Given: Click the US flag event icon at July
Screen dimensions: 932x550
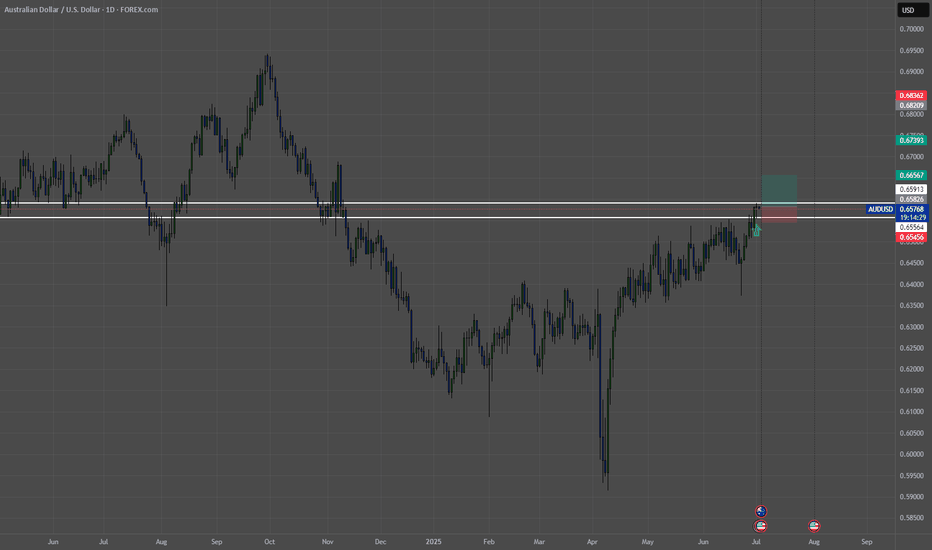Looking at the screenshot, I should (x=760, y=526).
